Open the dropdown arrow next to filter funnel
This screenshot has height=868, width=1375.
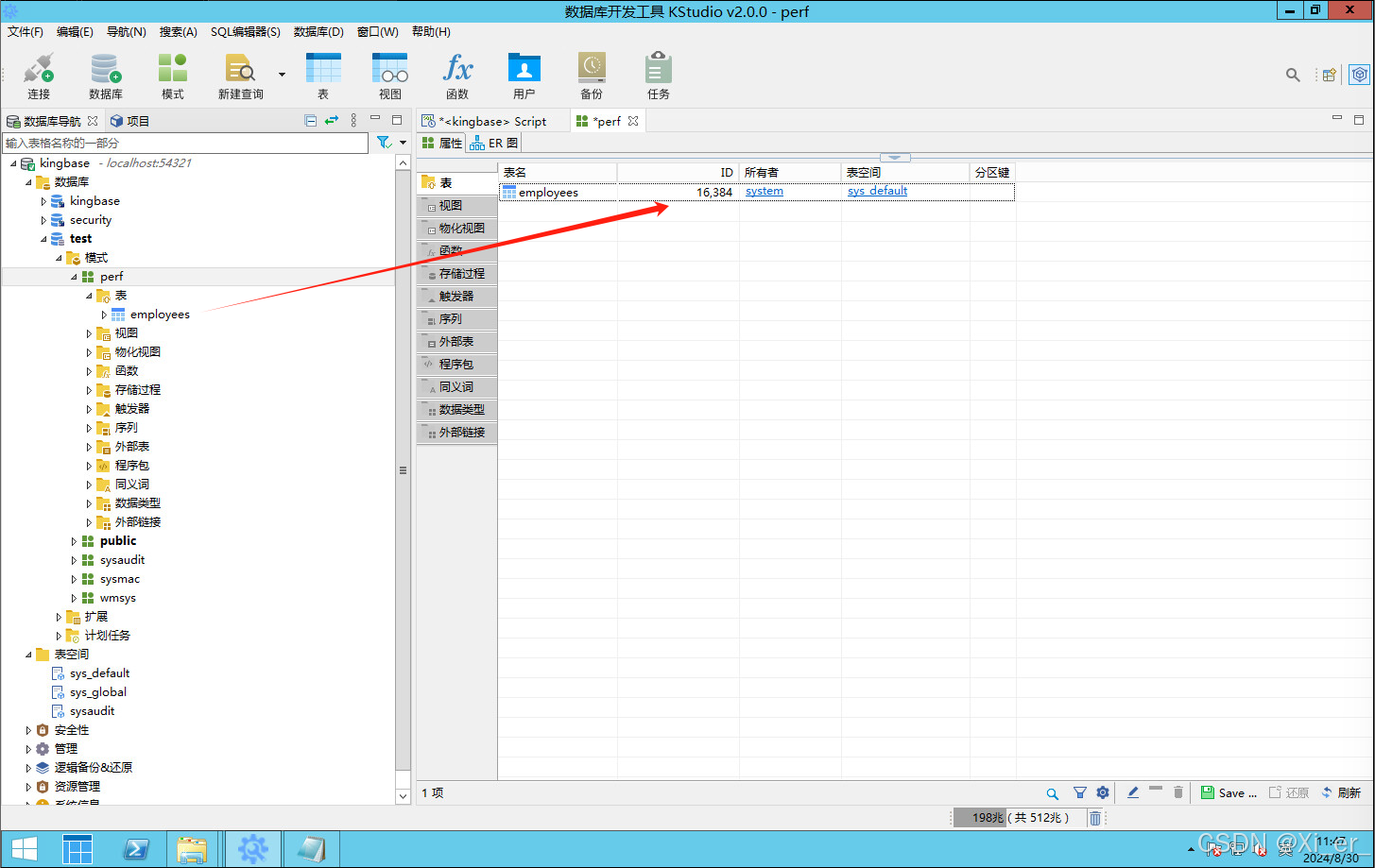tap(403, 143)
